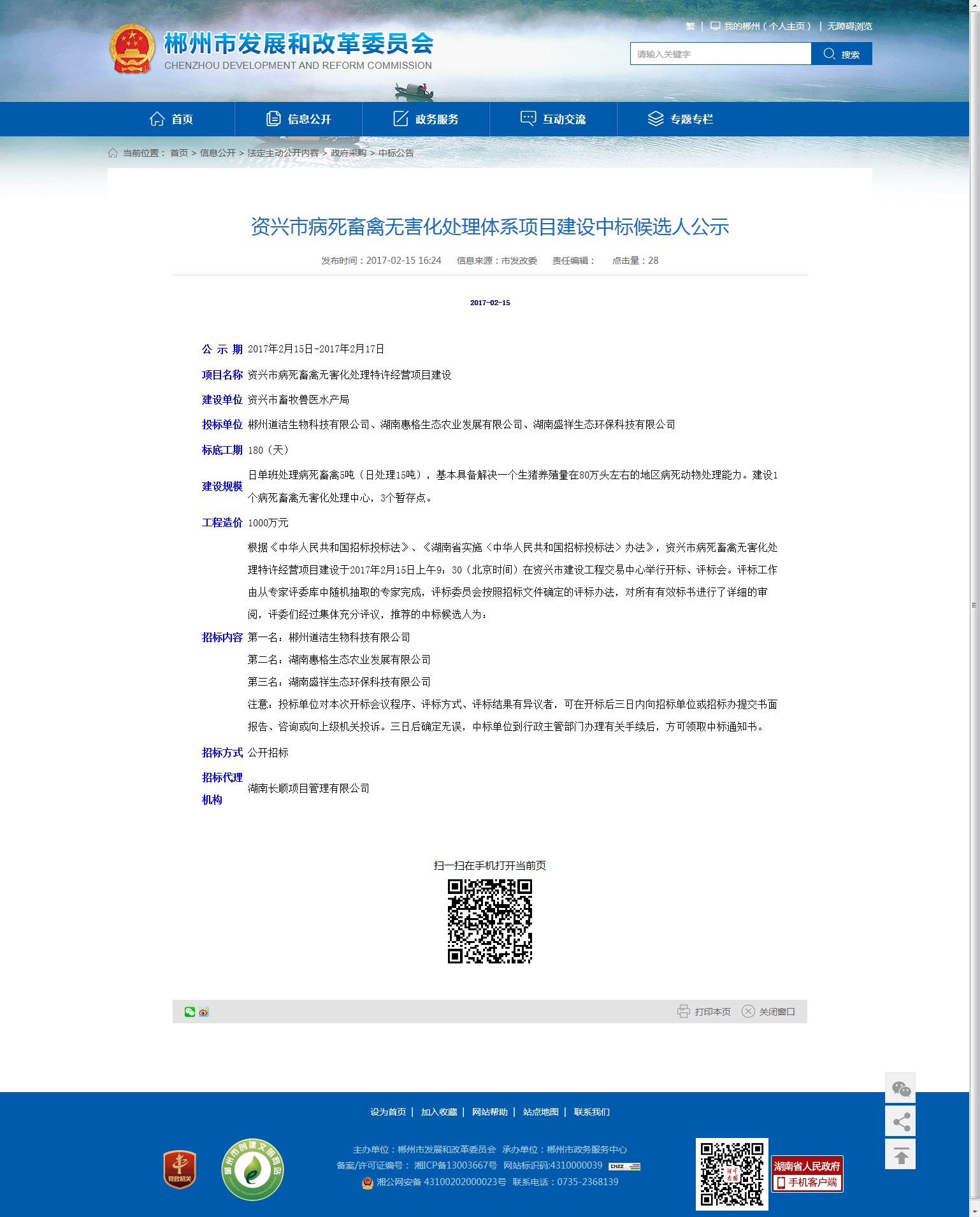Go to 法定主动公开内容 in the breadcrumb
Screen dimensions: 980x1217
pyautogui.click(x=283, y=153)
